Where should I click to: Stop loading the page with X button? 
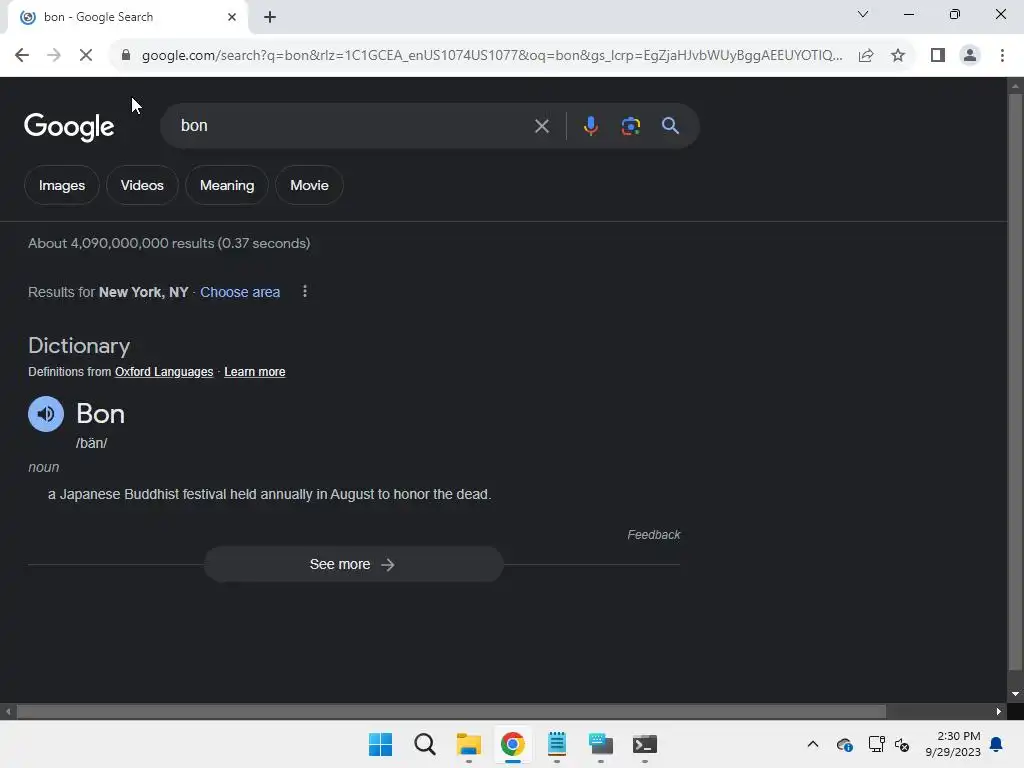coord(86,56)
